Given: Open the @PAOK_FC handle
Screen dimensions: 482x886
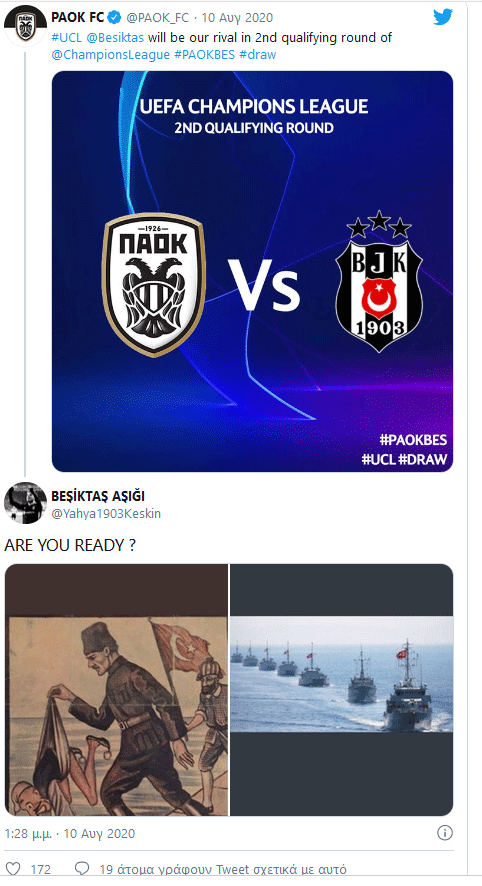Looking at the screenshot, I should (x=158, y=18).
